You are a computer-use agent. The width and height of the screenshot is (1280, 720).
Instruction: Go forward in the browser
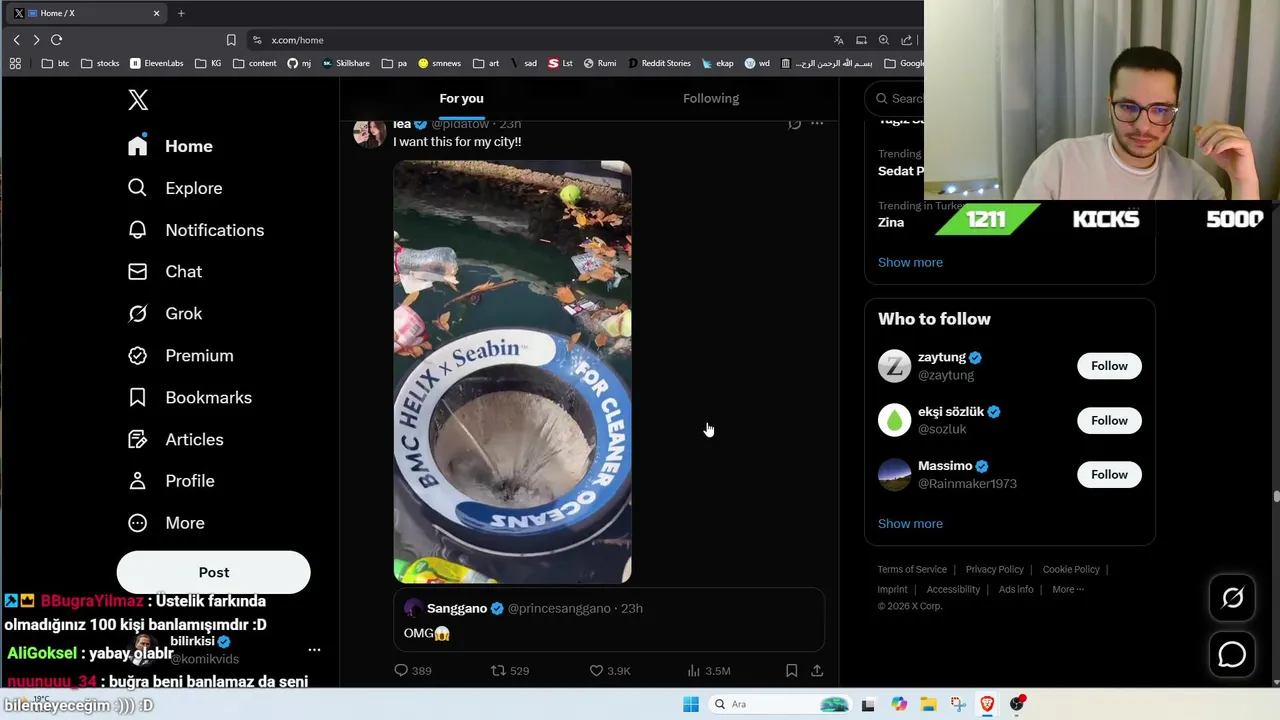(x=36, y=40)
